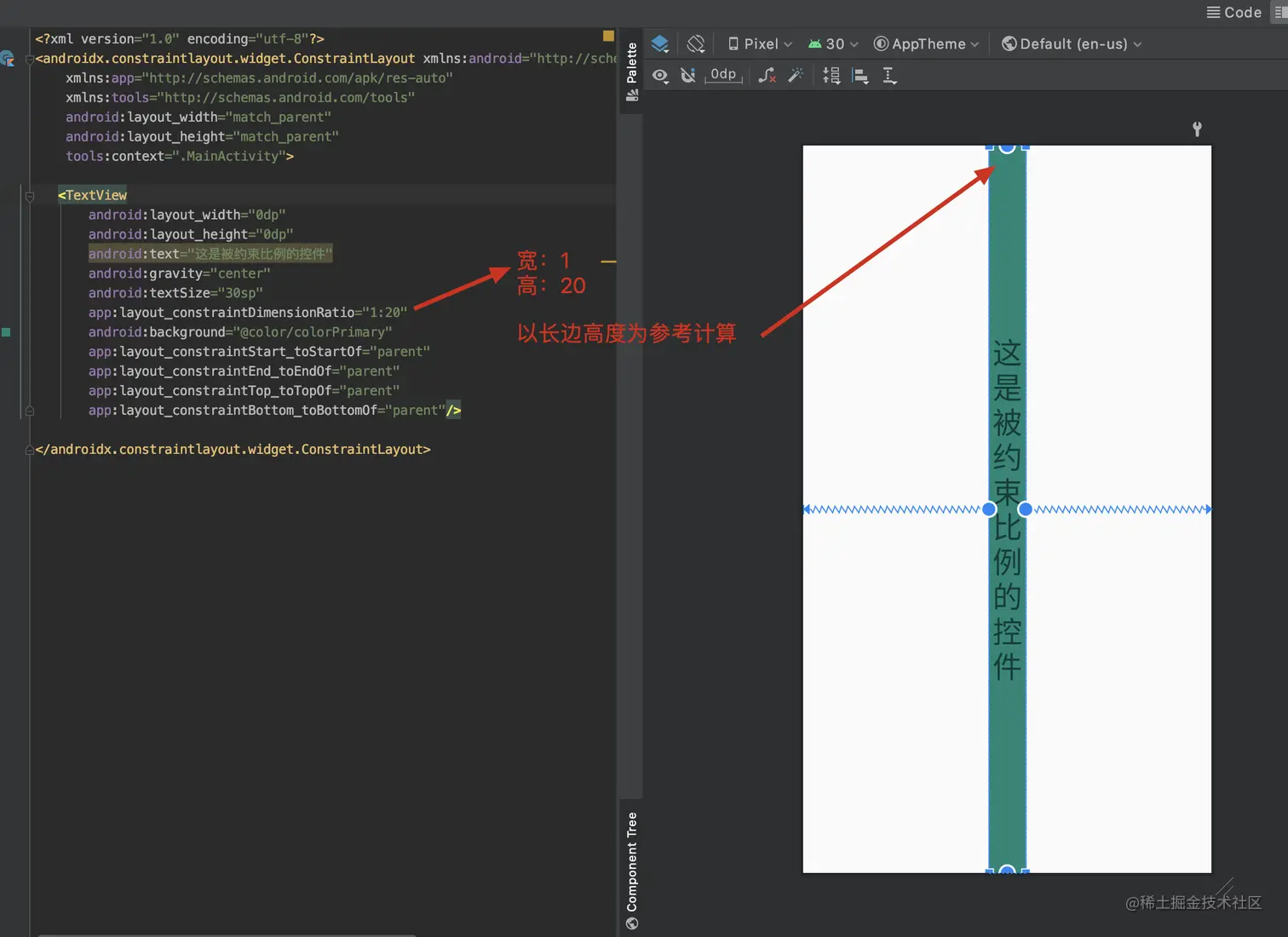Click the layout_constraintStart_toStartOf line
1288x937 pixels.
(259, 352)
